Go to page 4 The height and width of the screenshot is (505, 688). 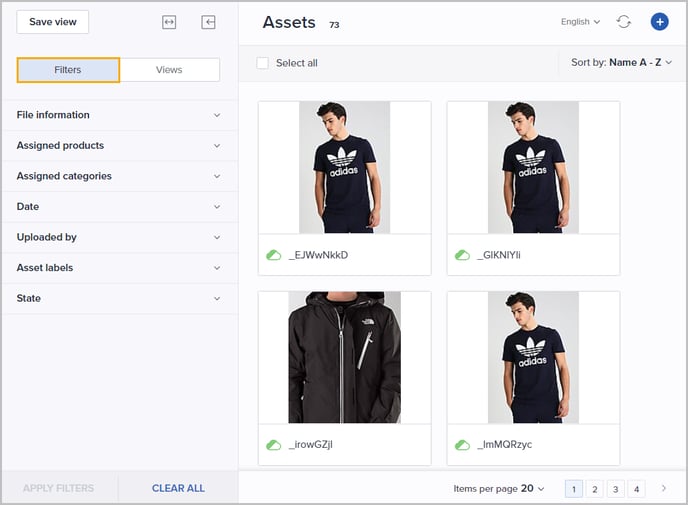637,489
